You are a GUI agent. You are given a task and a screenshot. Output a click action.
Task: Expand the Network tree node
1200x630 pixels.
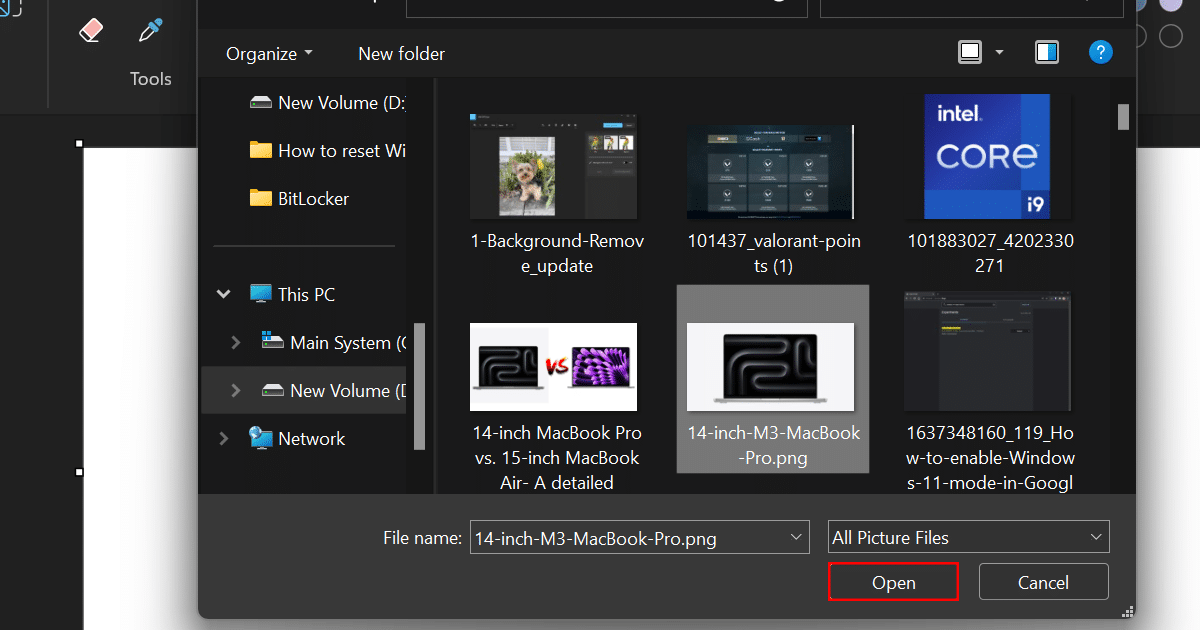pos(223,439)
